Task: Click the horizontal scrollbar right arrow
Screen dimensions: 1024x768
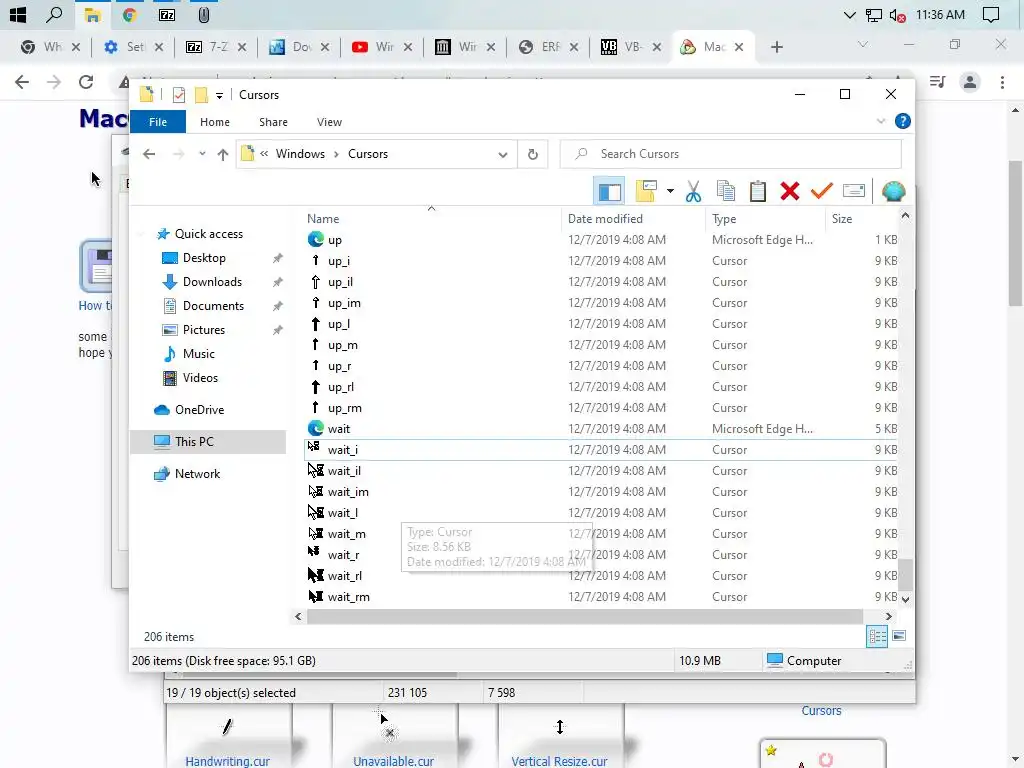Action: 888,616
